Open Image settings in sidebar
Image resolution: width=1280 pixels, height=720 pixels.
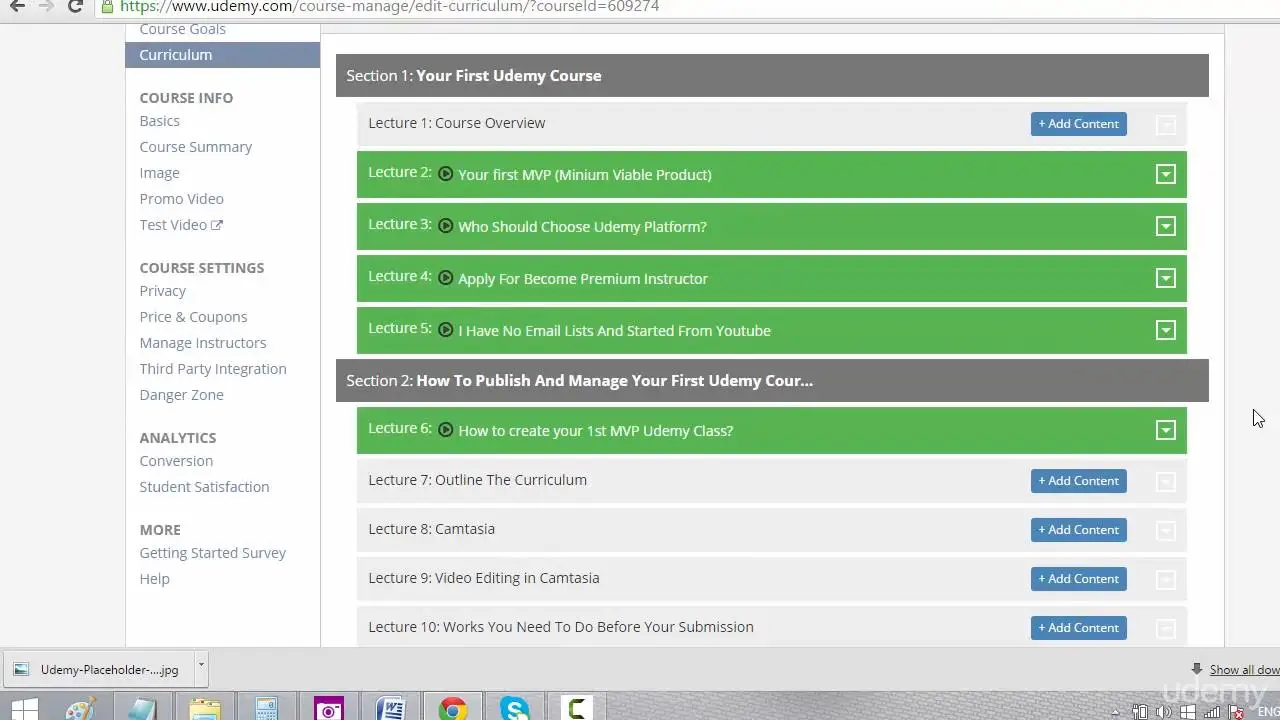click(159, 173)
